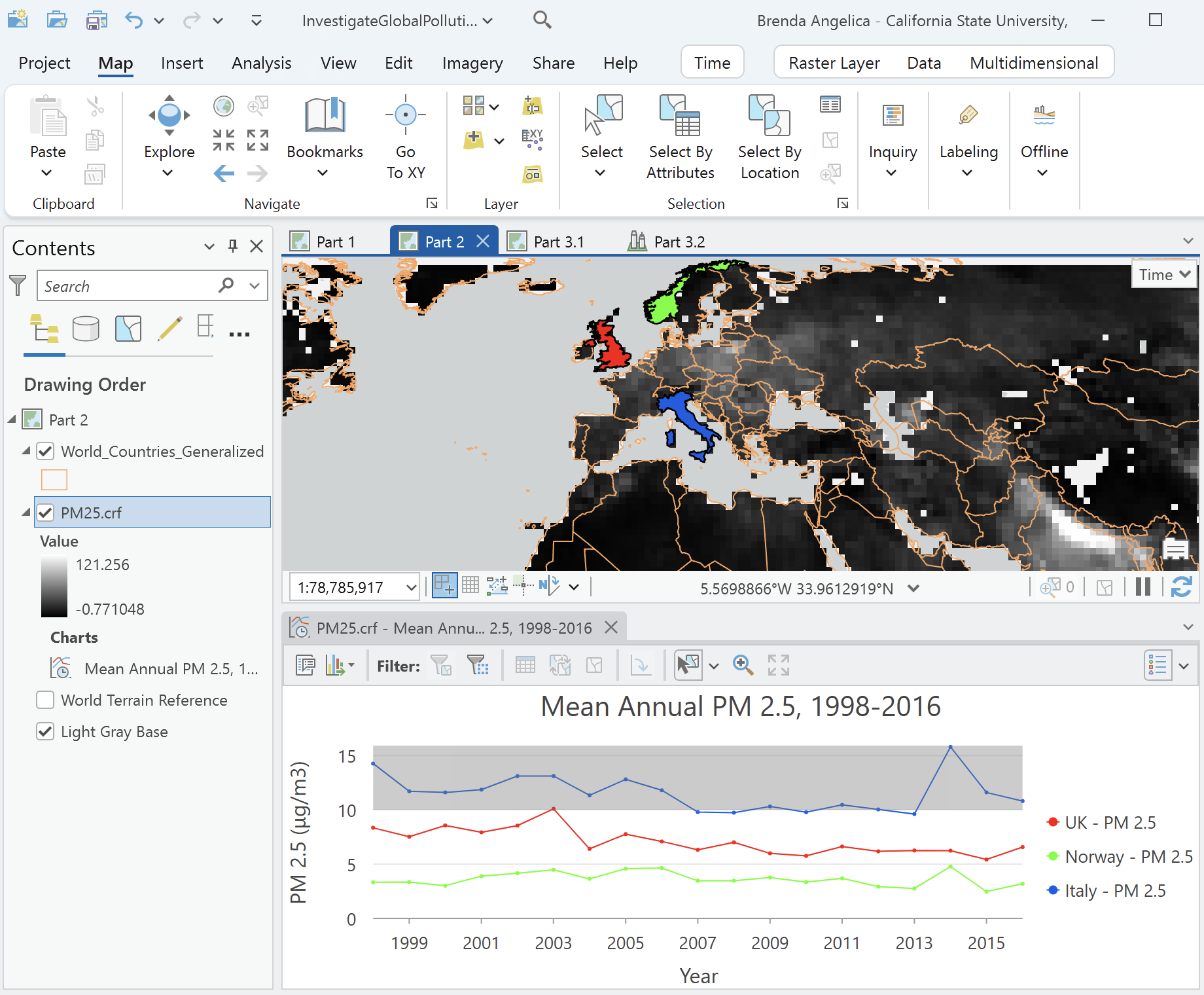Click the chart zoom magnifier icon
The height and width of the screenshot is (995, 1204).
click(x=743, y=665)
